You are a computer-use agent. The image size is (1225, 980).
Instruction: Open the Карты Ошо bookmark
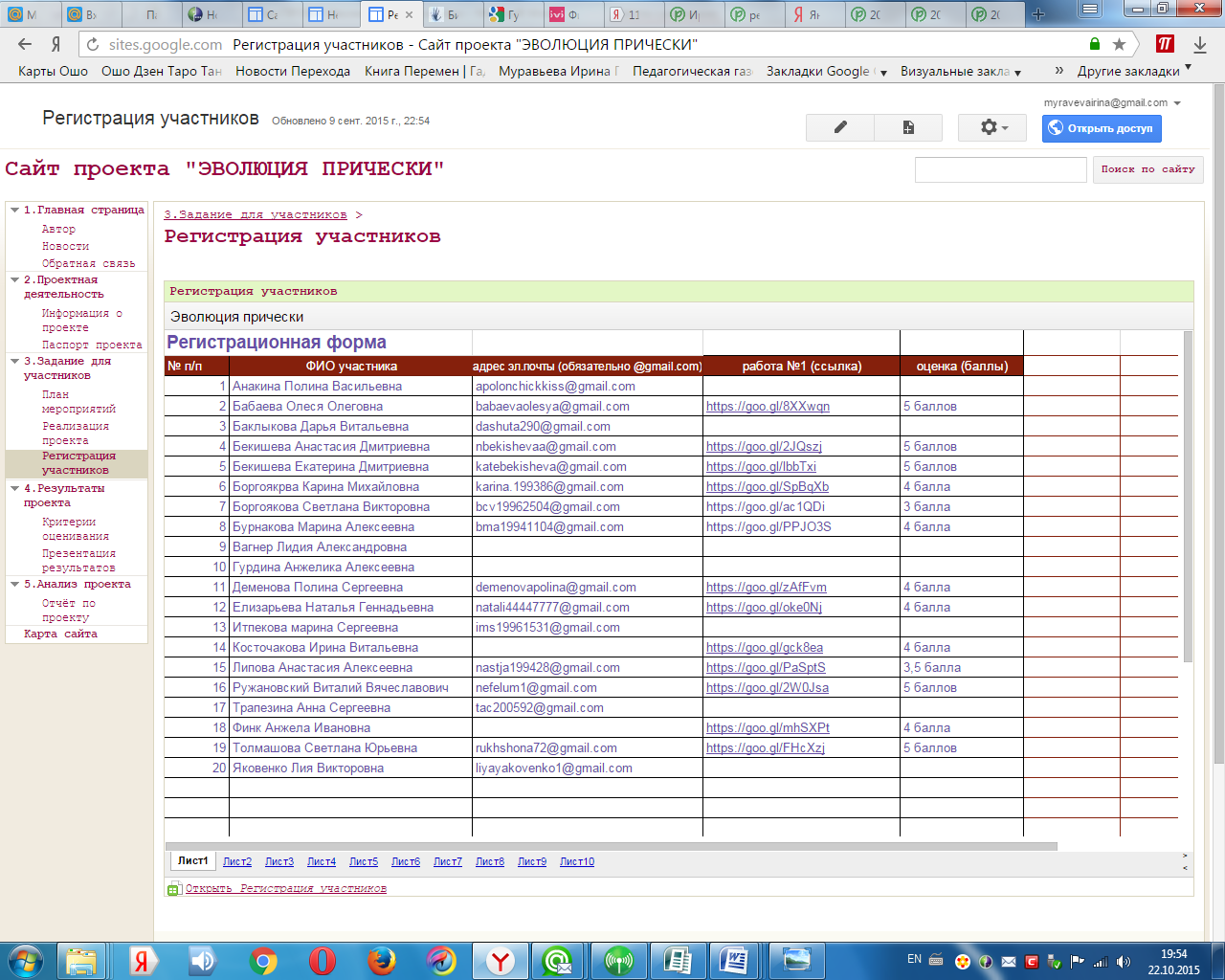[x=53, y=71]
